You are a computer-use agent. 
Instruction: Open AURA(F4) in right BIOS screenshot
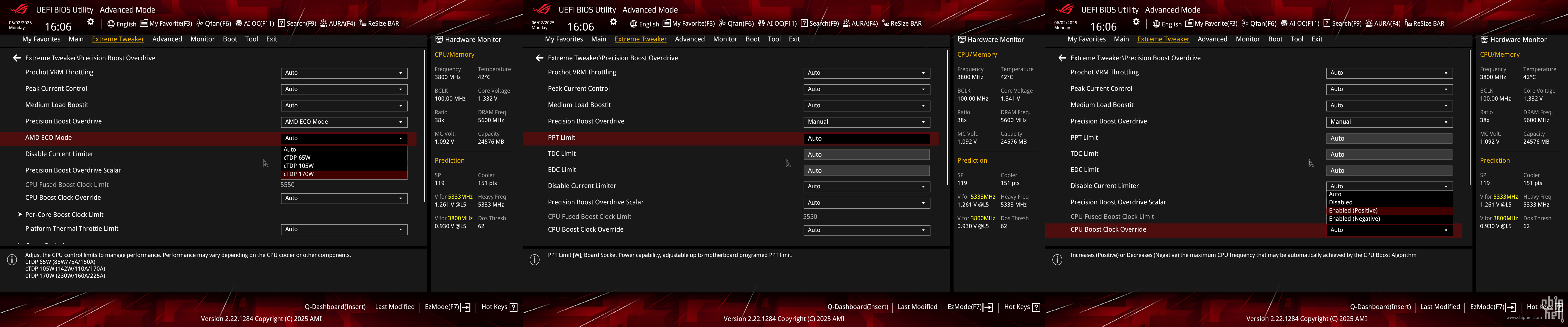pyautogui.click(x=1383, y=24)
